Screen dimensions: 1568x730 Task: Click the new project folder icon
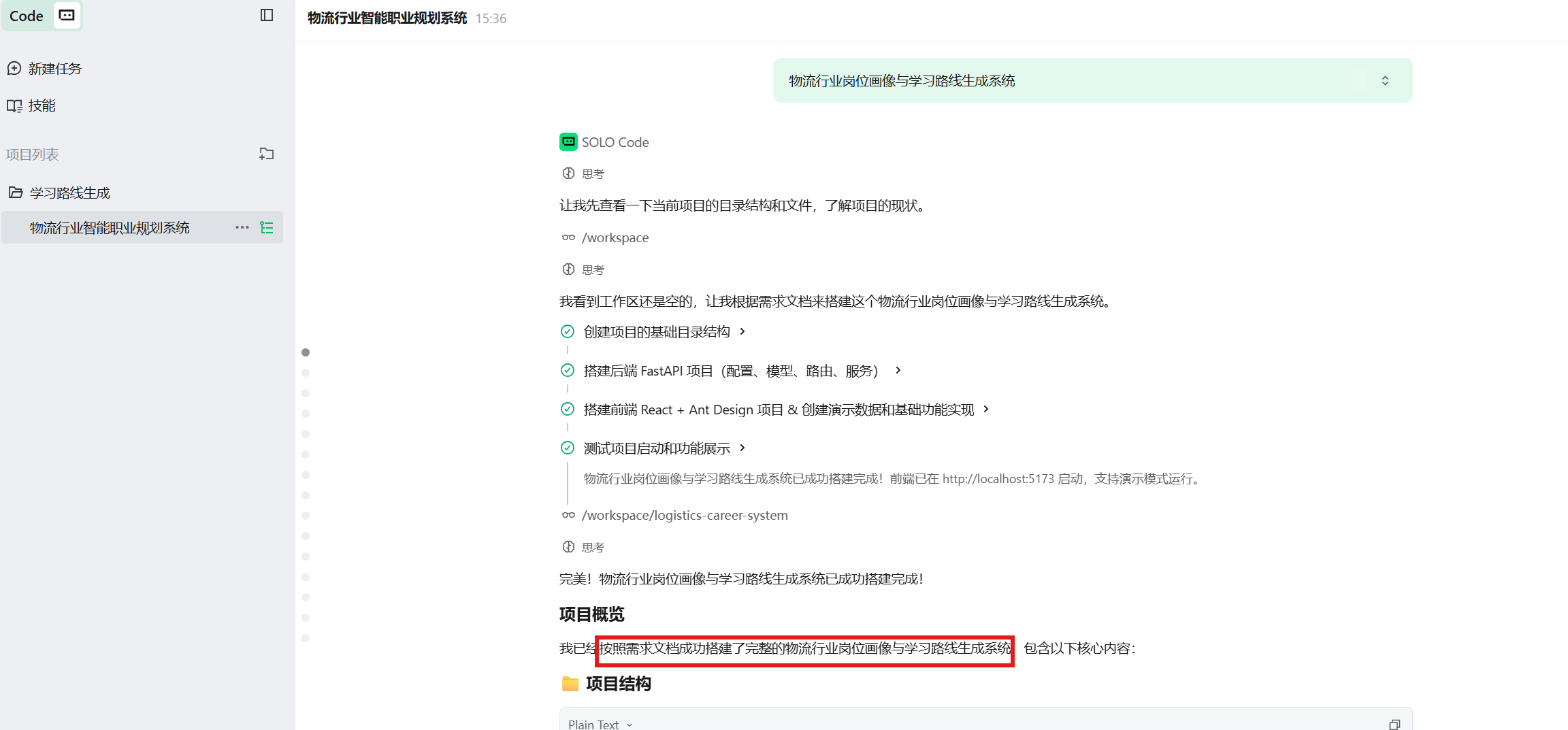(267, 154)
